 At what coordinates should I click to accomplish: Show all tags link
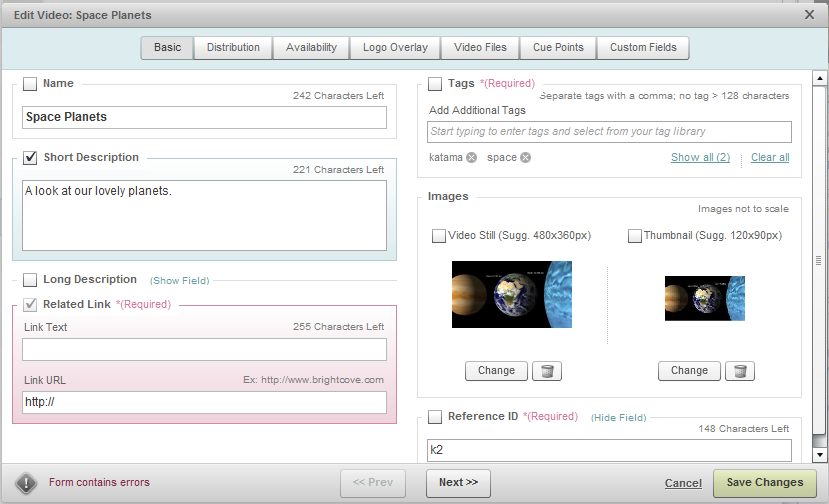tap(701, 158)
